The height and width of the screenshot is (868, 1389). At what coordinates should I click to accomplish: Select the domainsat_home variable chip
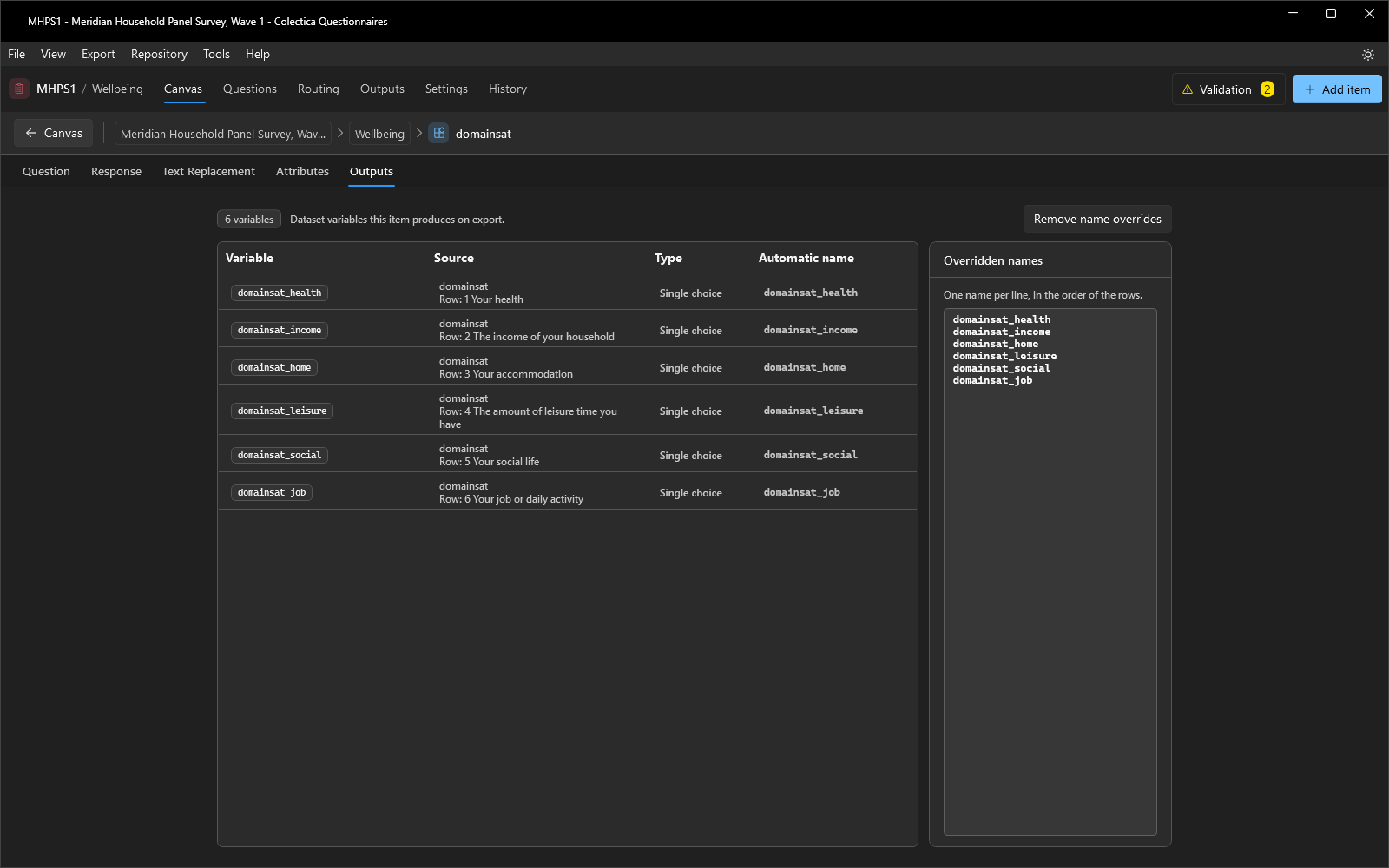click(274, 368)
